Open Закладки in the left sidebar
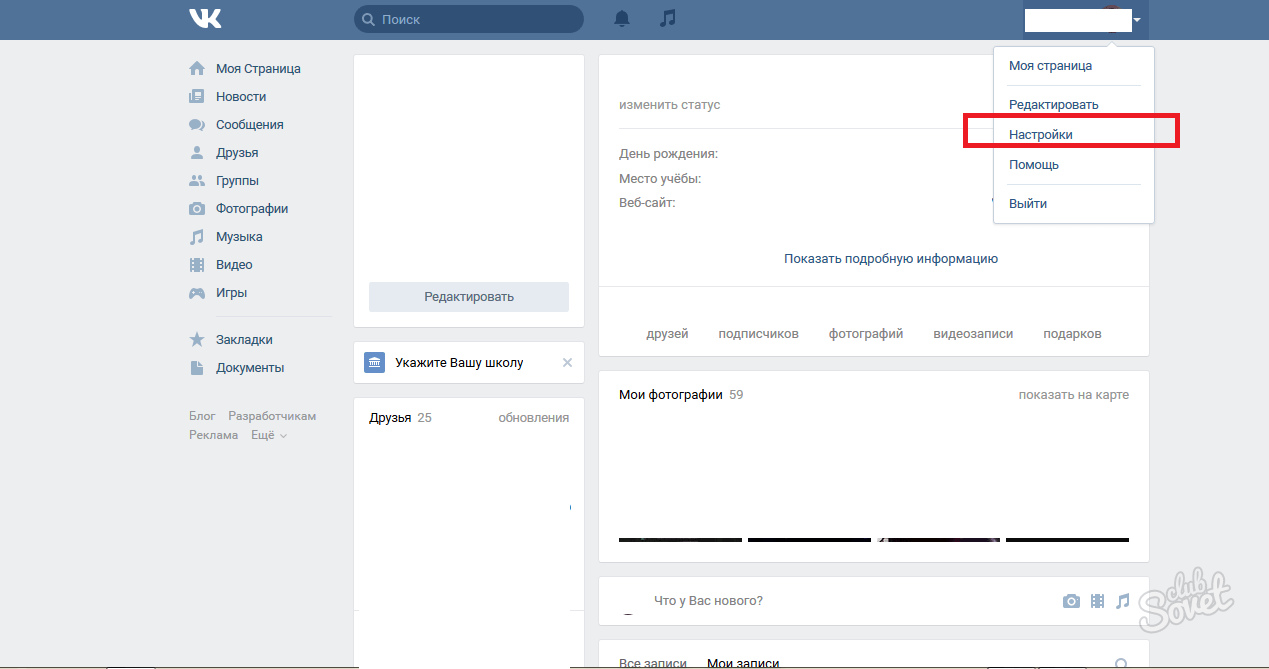Viewport: 1269px width, 669px height. click(x=244, y=340)
